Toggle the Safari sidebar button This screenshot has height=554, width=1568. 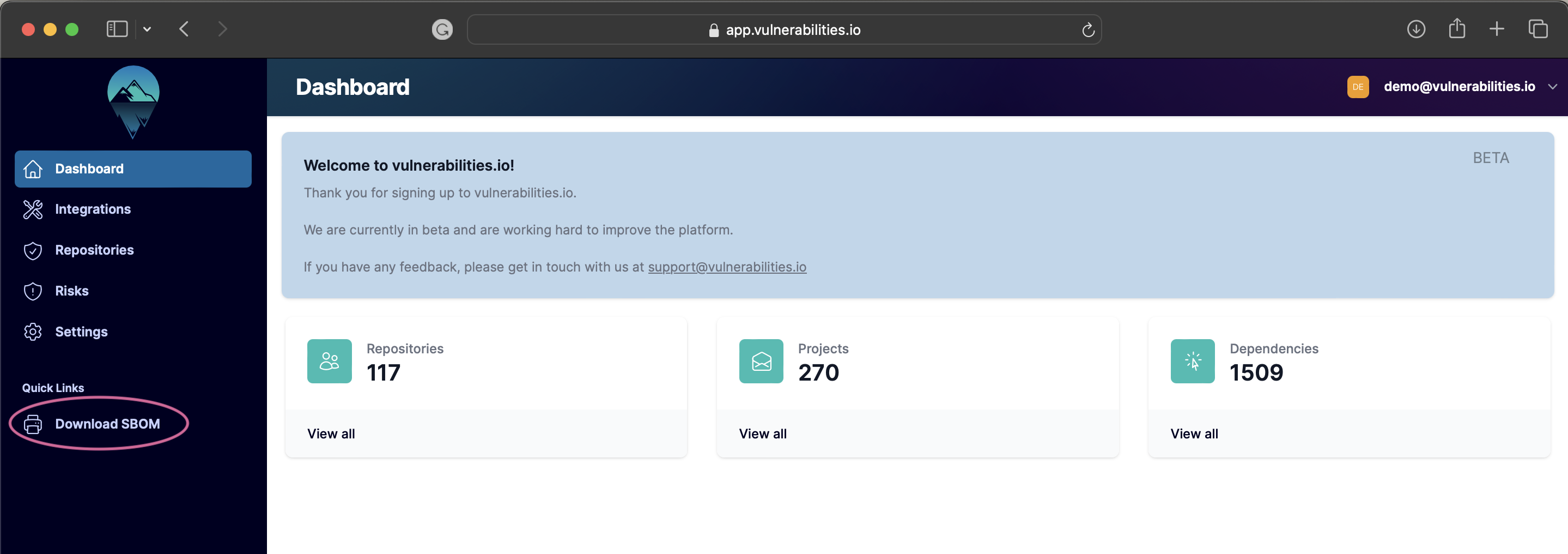(117, 29)
